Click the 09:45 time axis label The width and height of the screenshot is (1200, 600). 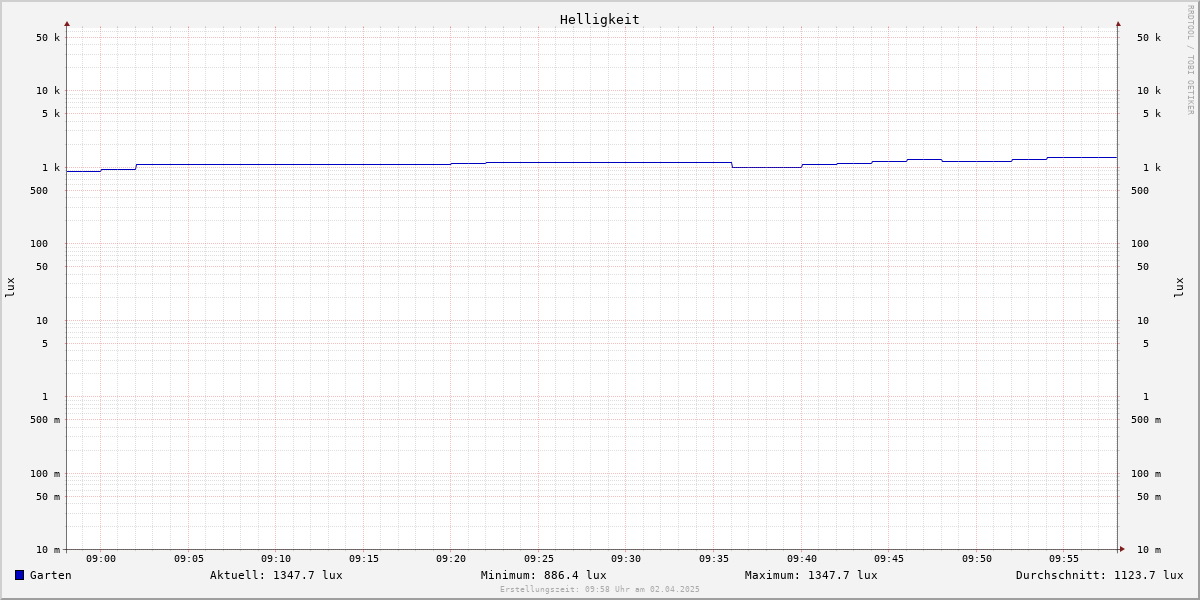point(889,559)
